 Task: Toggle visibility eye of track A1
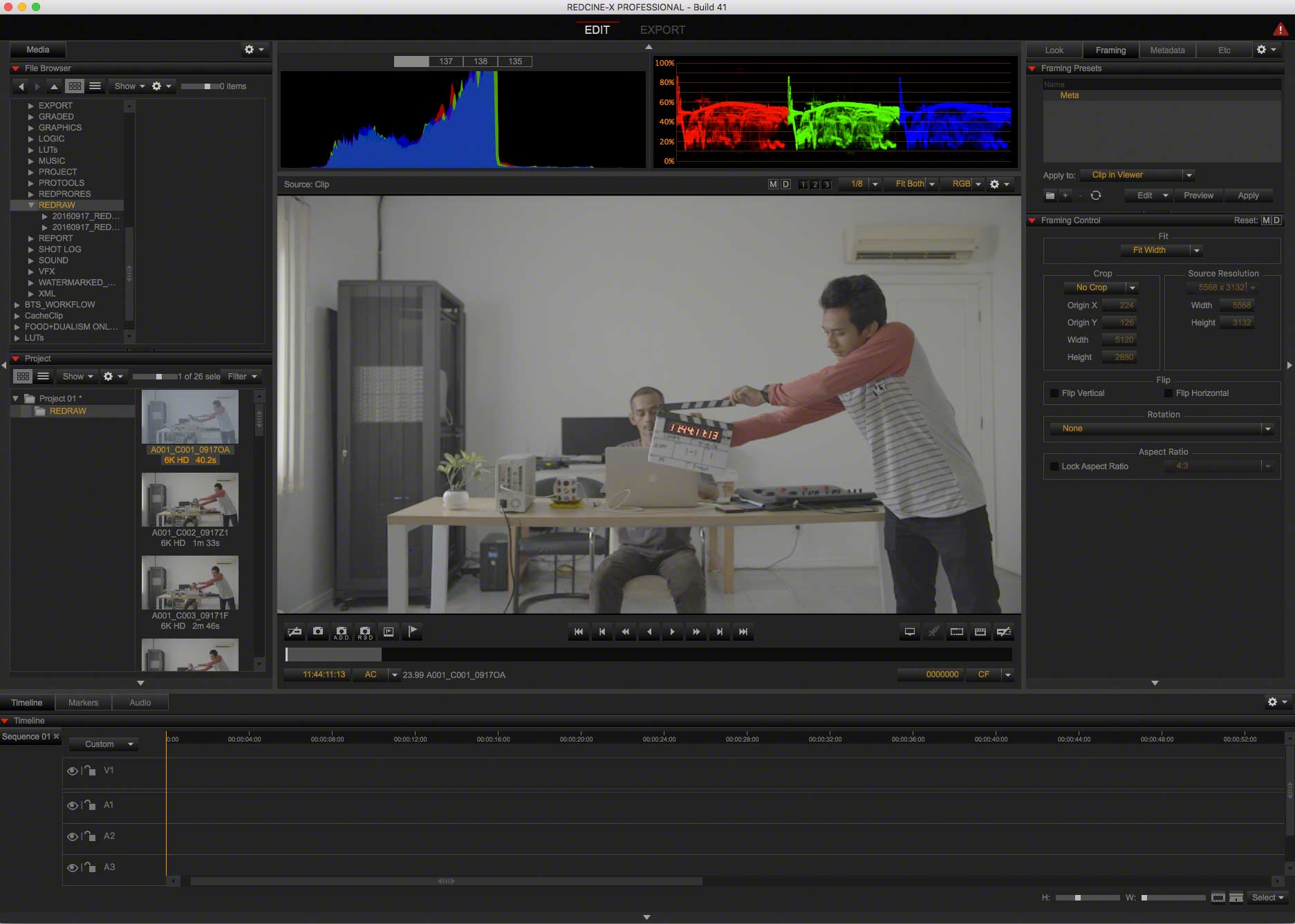[x=72, y=805]
